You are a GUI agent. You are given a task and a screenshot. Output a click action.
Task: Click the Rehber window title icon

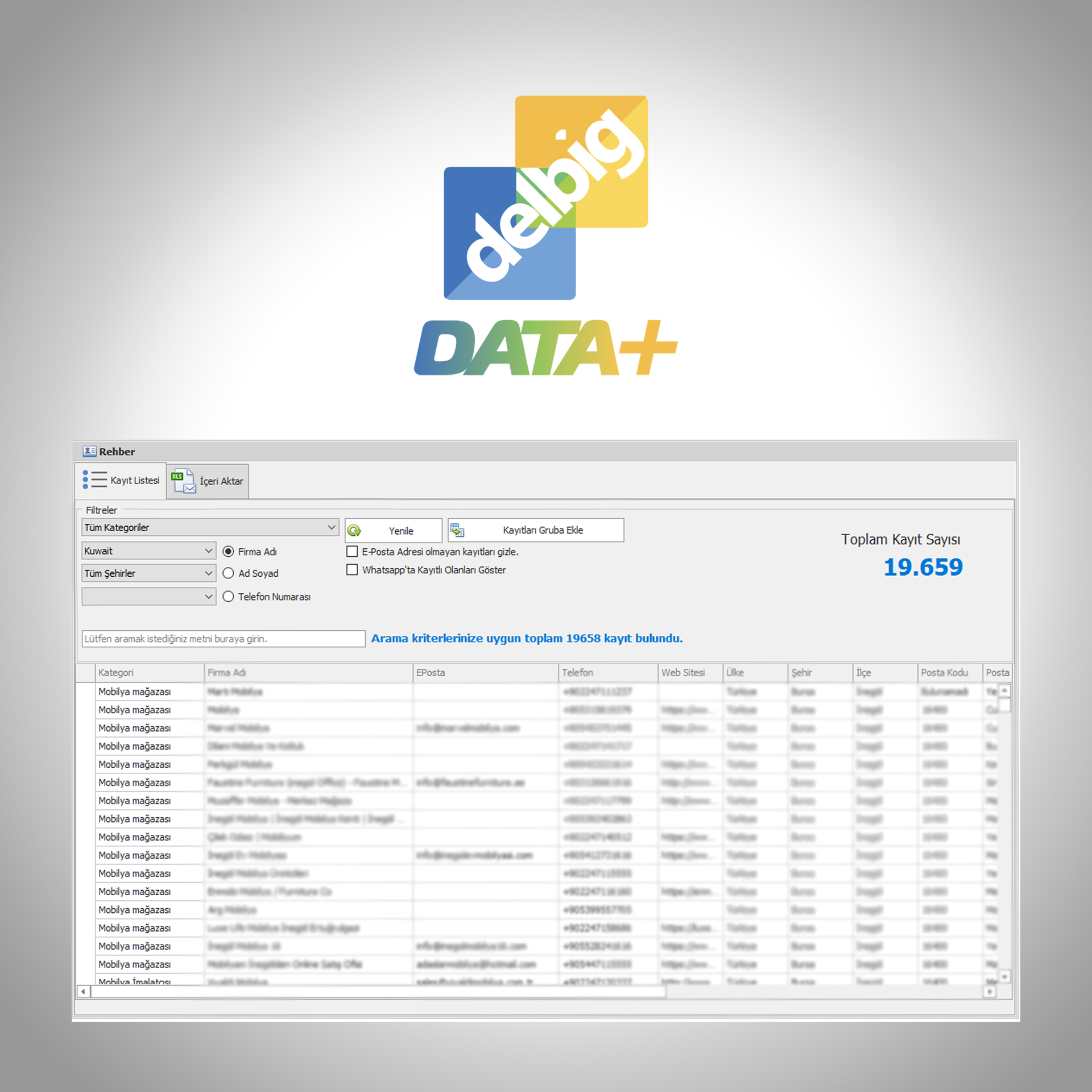coord(89,451)
